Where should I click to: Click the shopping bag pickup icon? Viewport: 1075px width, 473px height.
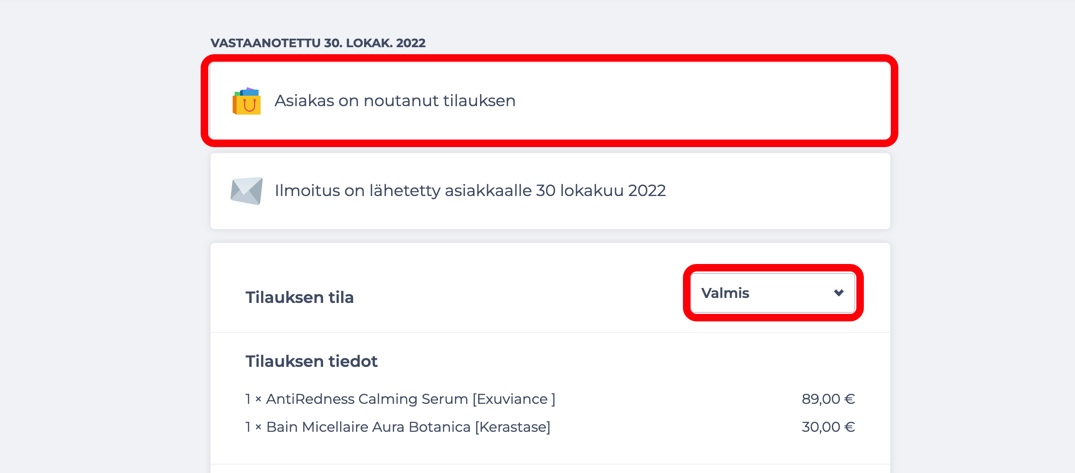(247, 101)
